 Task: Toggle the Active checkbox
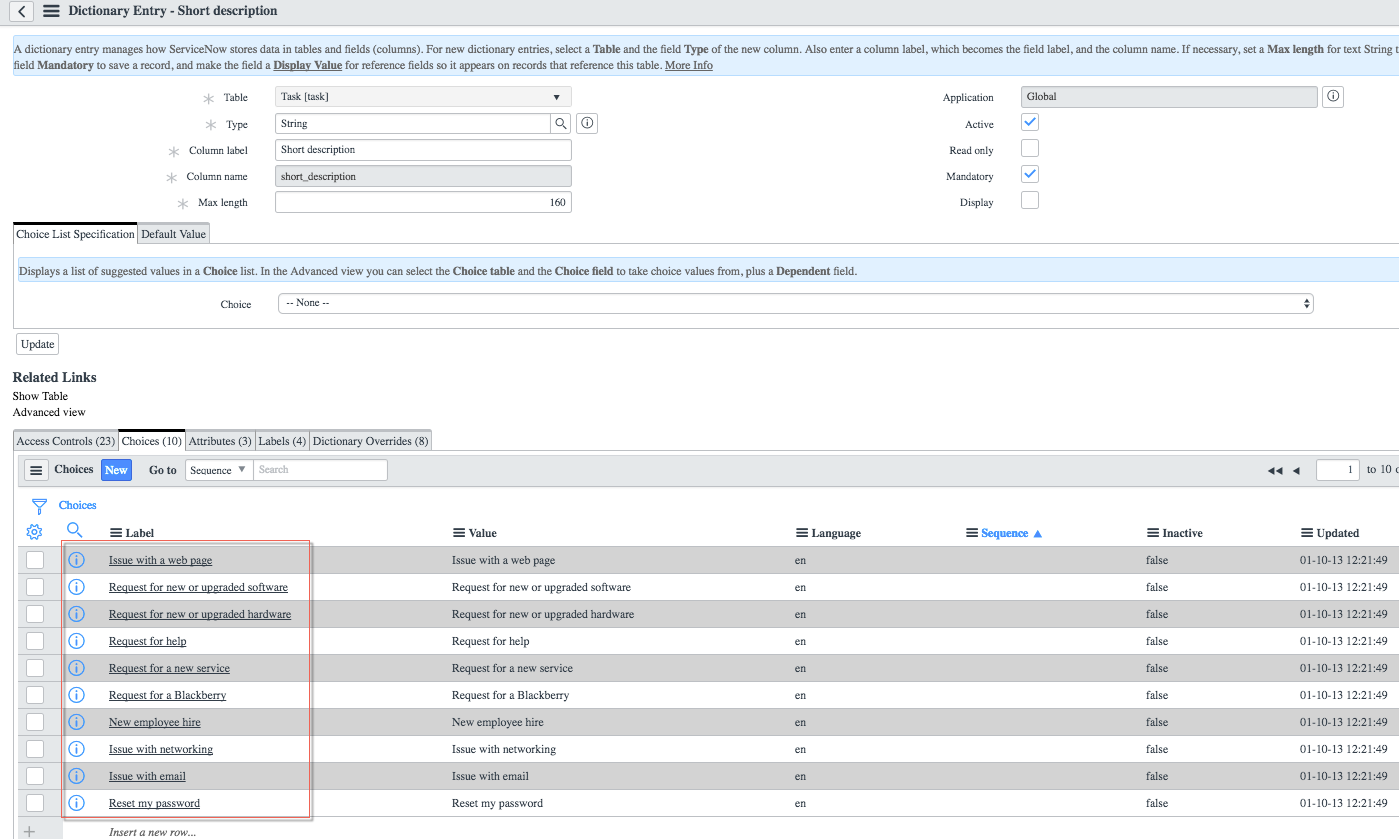[x=1030, y=122]
